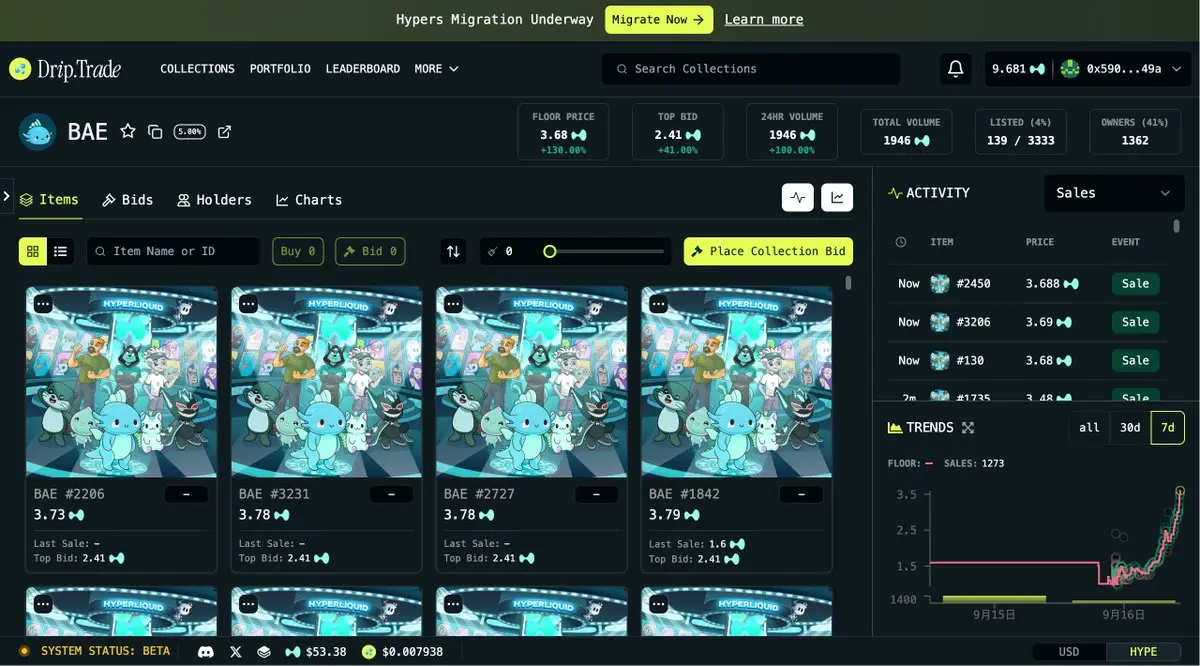Open the MORE dropdown menu
Viewport: 1200px width, 666px height.
(436, 69)
